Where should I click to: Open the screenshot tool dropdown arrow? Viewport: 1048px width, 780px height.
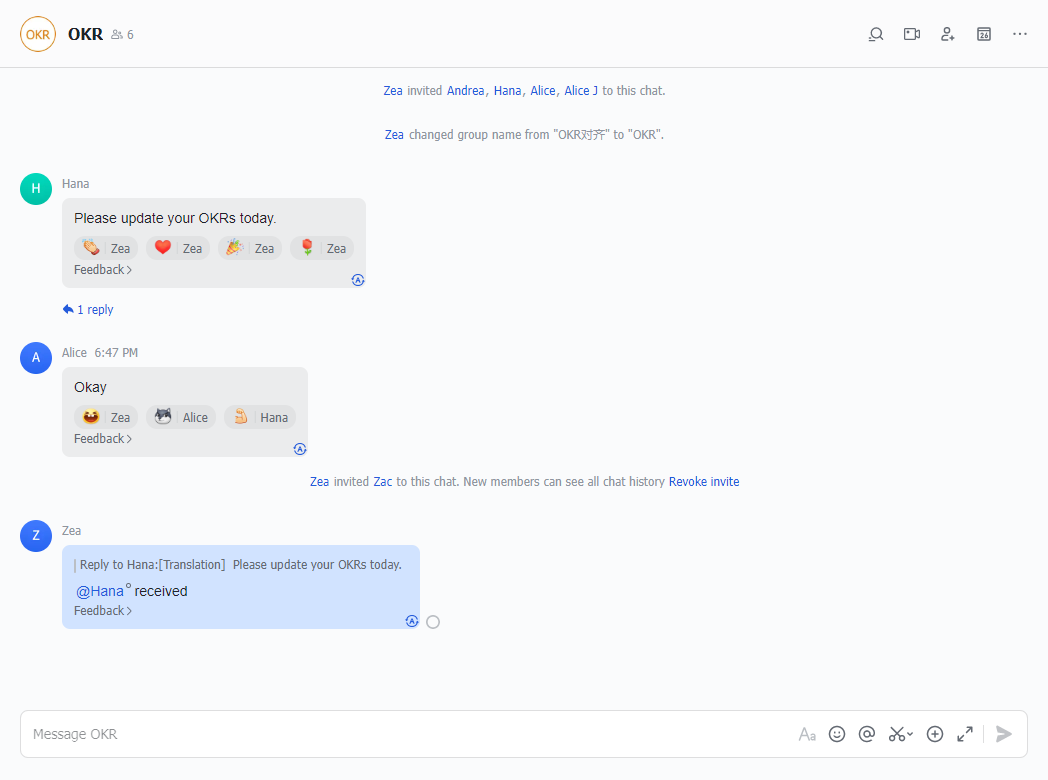point(908,733)
